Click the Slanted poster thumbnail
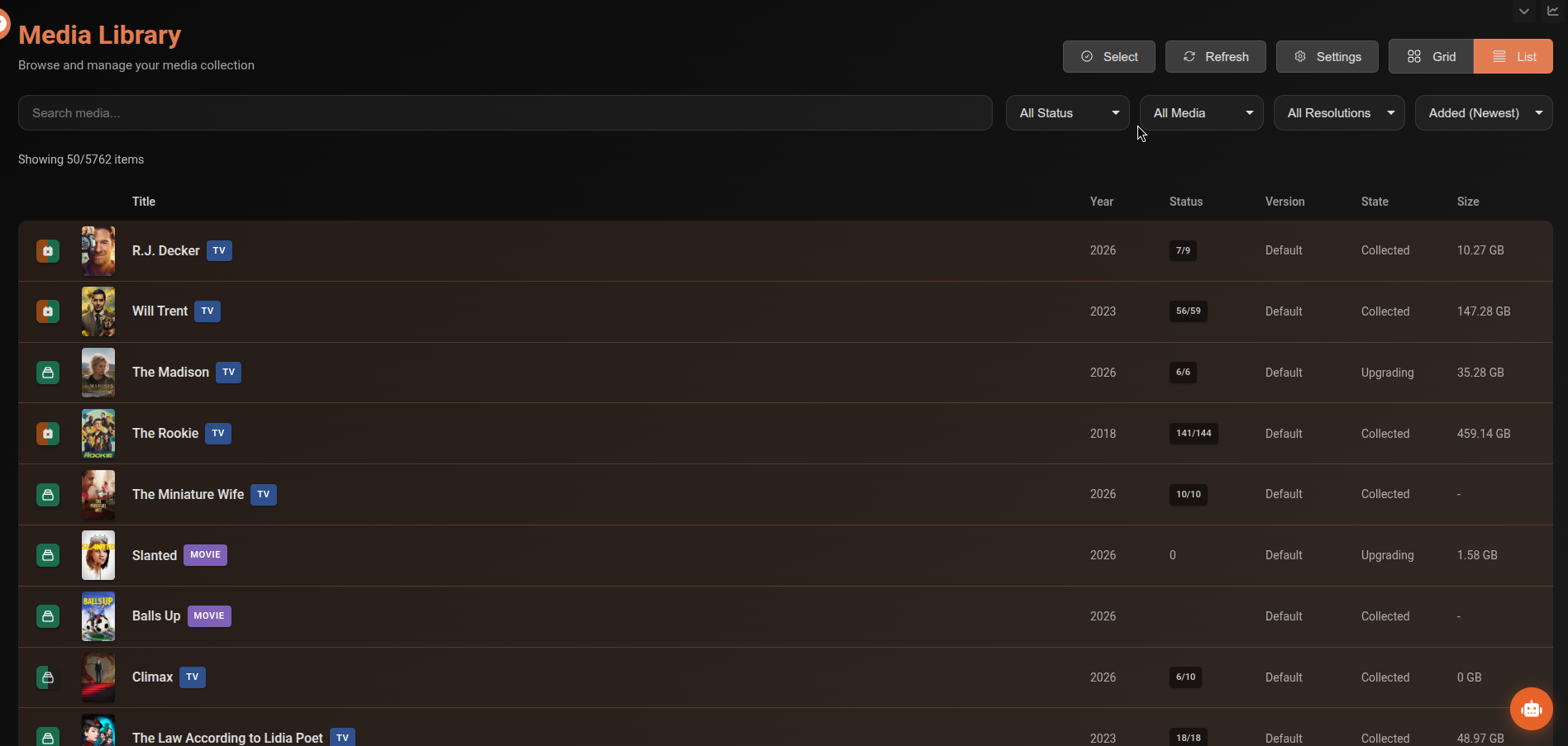Screen dimensions: 1568x746 click(98, 555)
